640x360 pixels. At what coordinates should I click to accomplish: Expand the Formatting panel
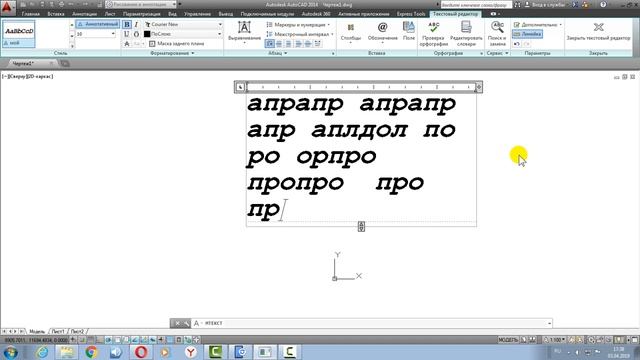point(172,53)
